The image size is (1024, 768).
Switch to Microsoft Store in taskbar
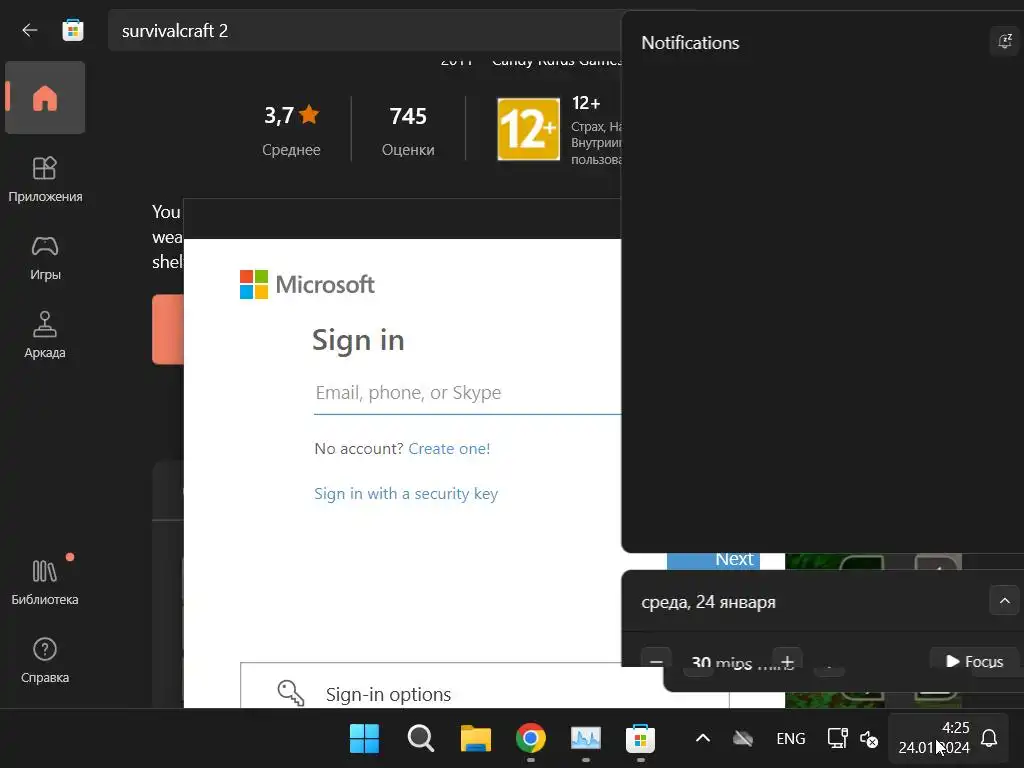point(641,739)
